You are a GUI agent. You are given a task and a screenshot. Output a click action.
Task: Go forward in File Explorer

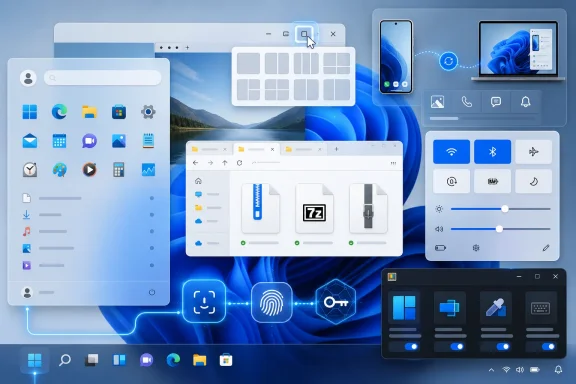(210, 163)
